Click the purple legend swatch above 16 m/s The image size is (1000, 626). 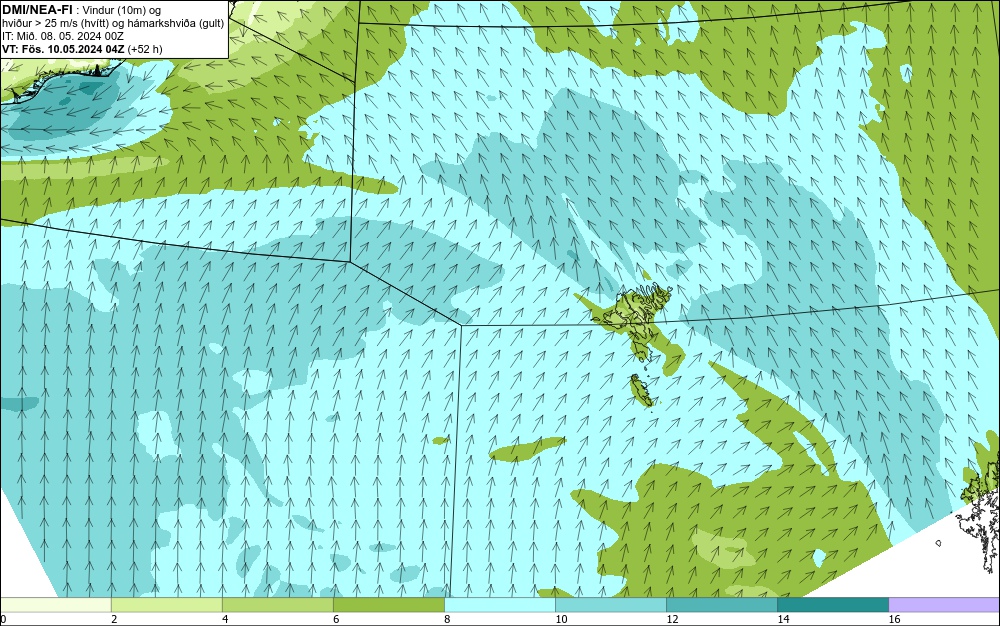944,604
